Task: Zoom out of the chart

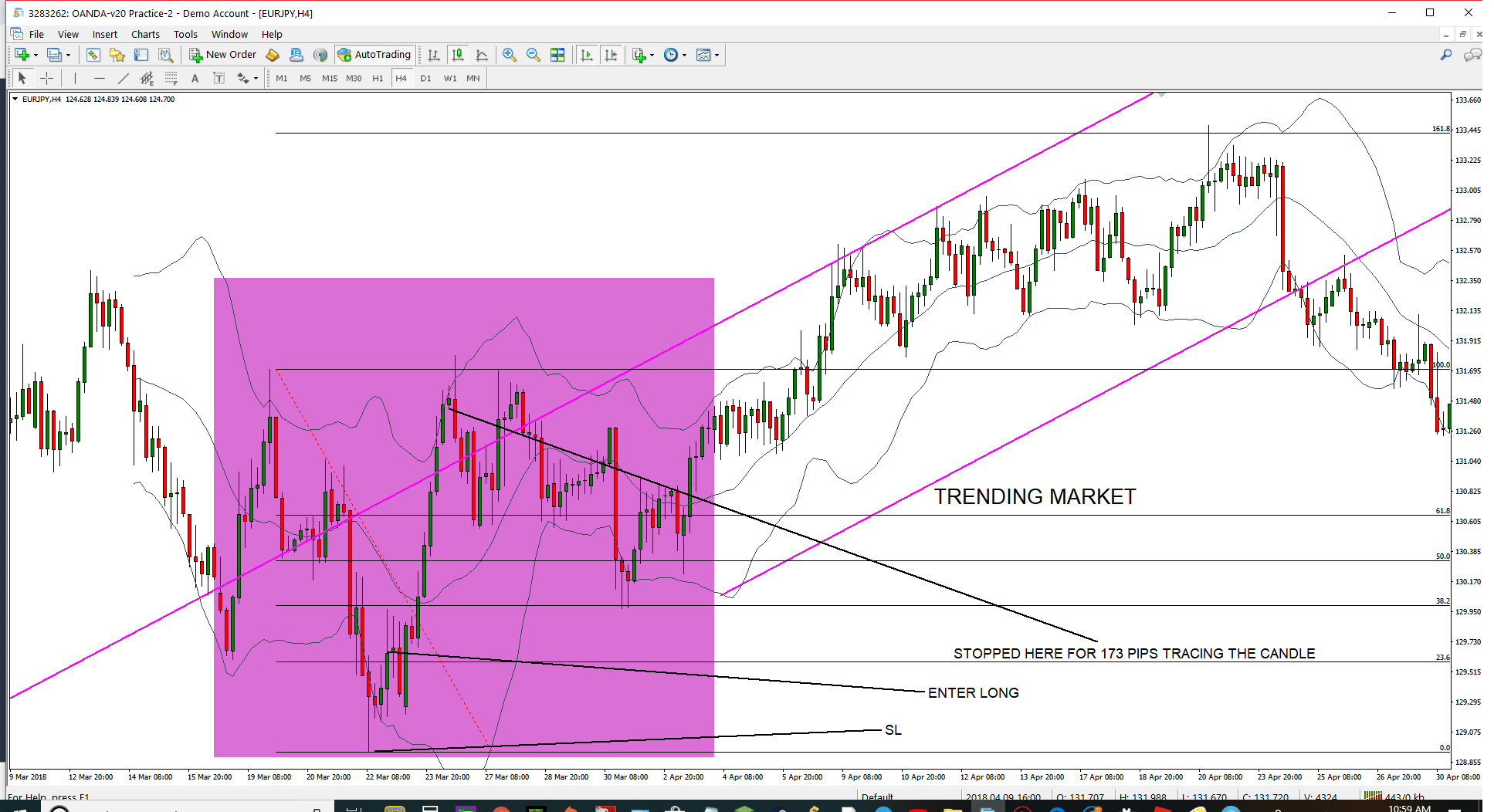Action: [534, 55]
